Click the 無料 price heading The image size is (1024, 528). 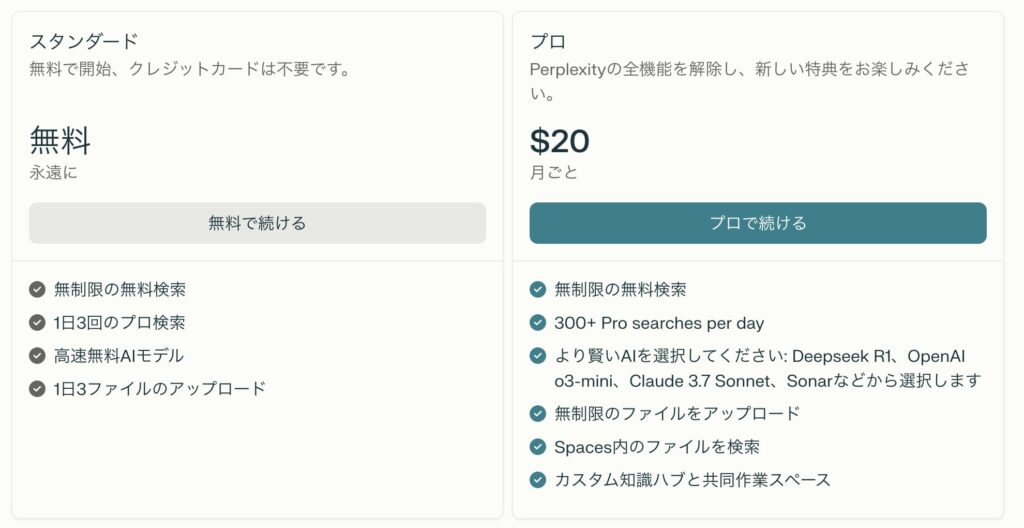coord(60,140)
